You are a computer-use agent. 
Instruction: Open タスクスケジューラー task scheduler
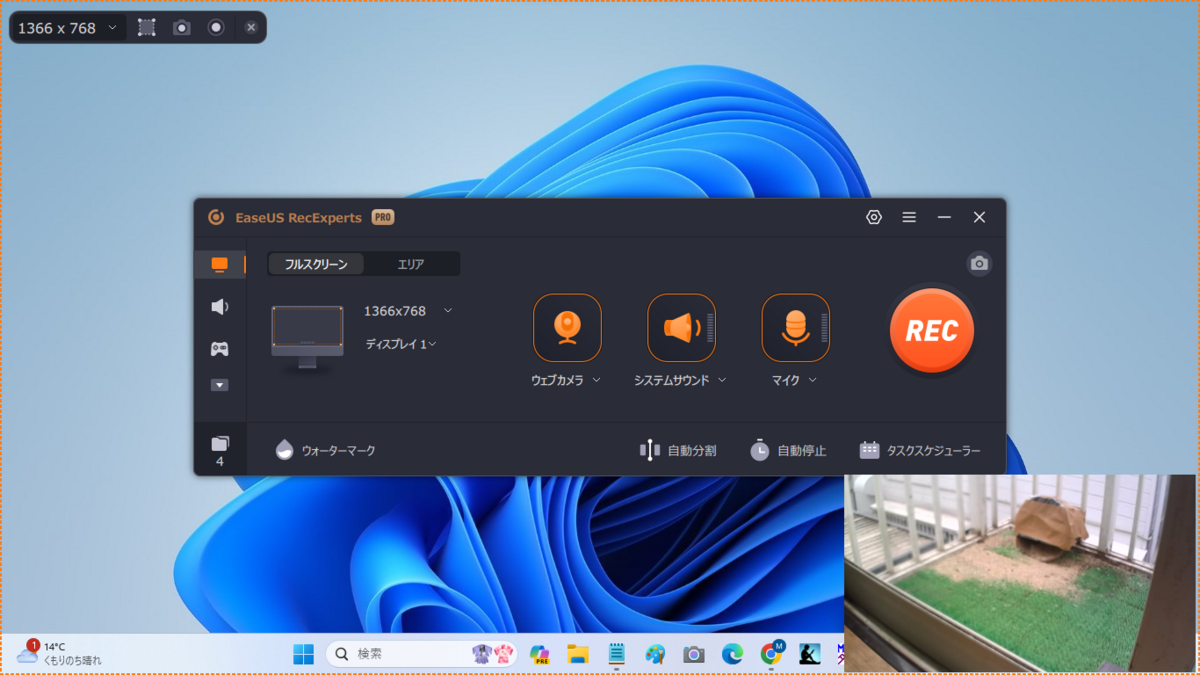pos(920,451)
